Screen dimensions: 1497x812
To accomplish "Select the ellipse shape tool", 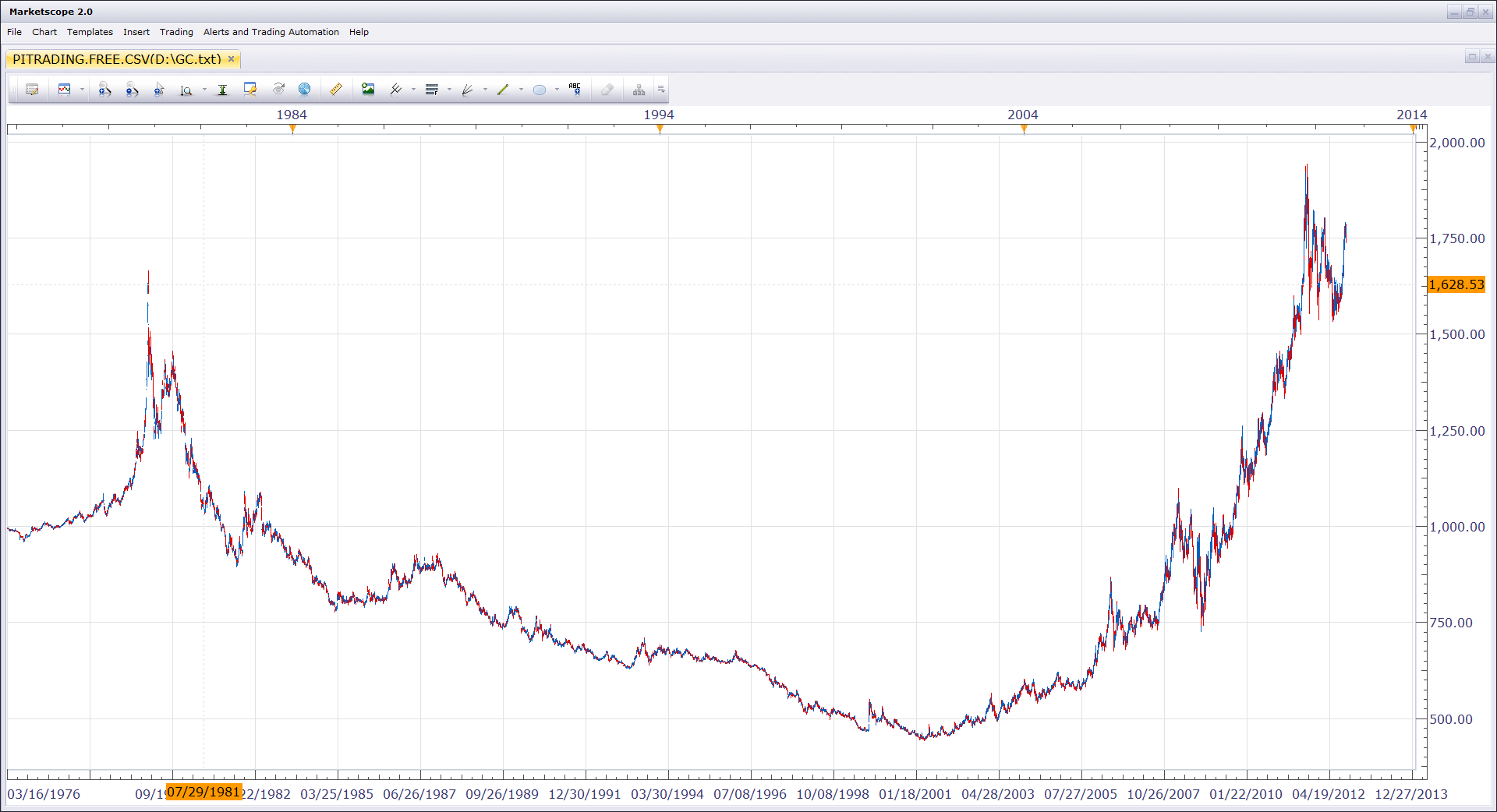I will (x=539, y=90).
